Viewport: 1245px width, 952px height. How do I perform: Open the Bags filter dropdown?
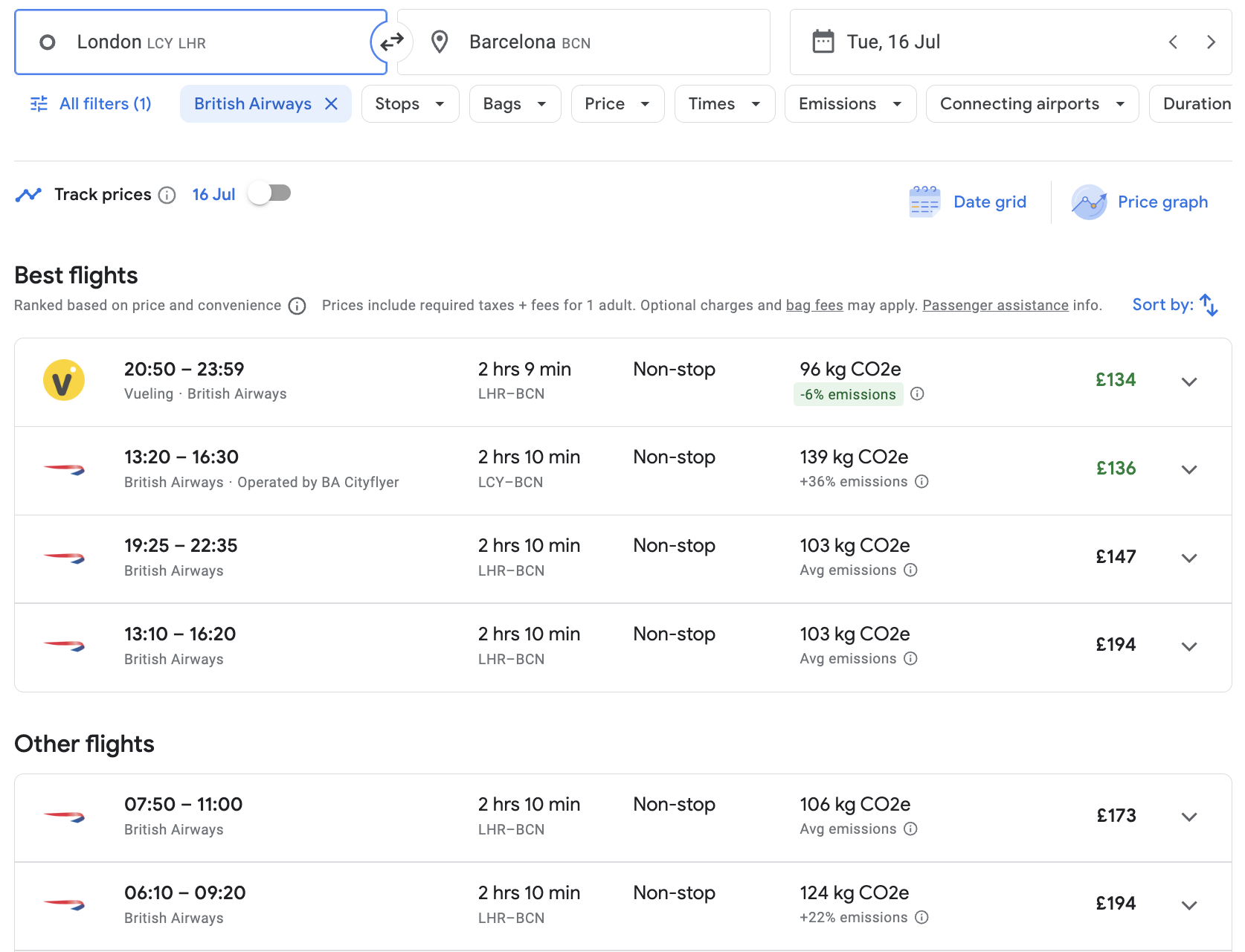tap(515, 104)
